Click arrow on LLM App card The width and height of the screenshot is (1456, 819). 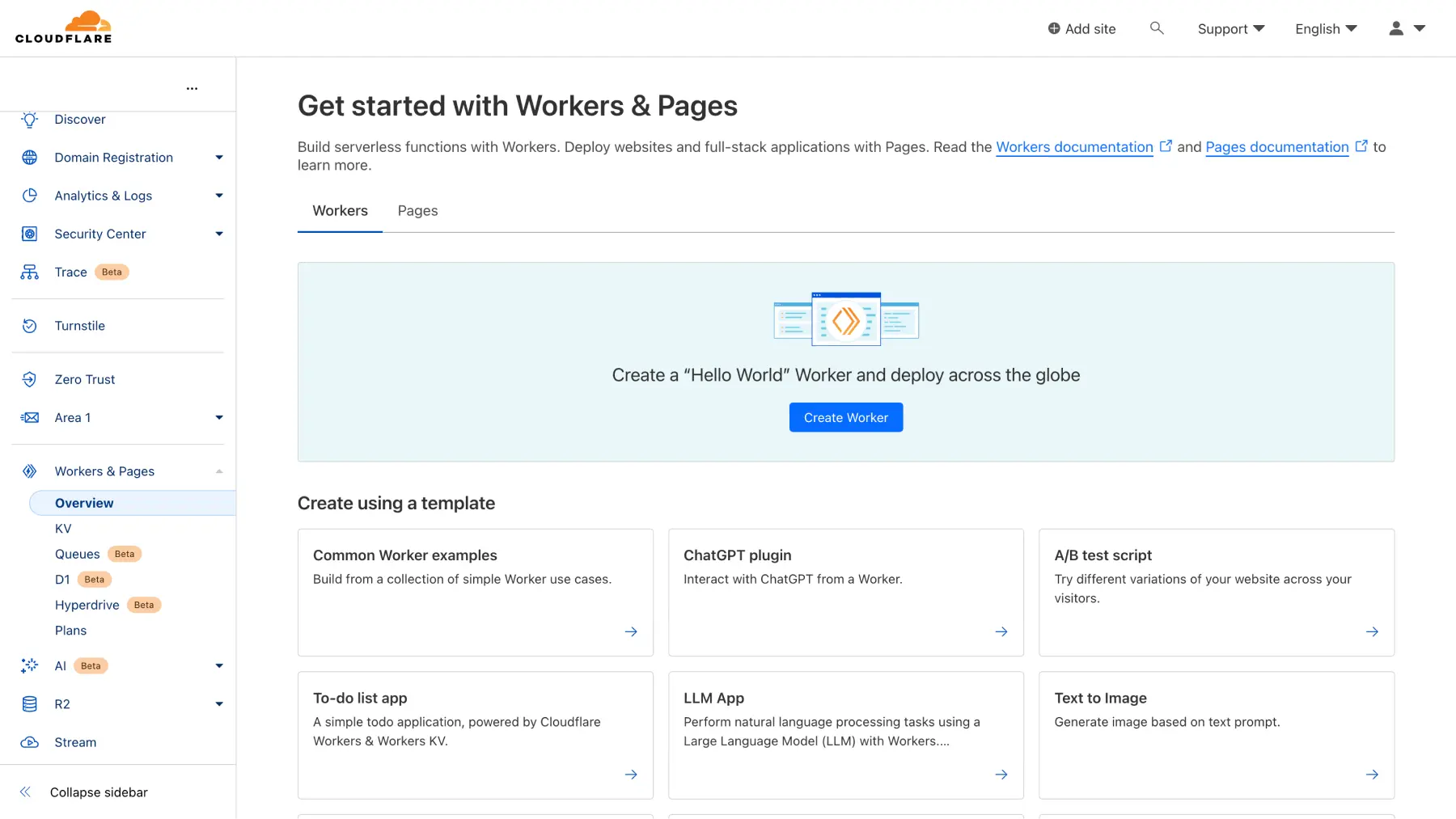point(1001,775)
